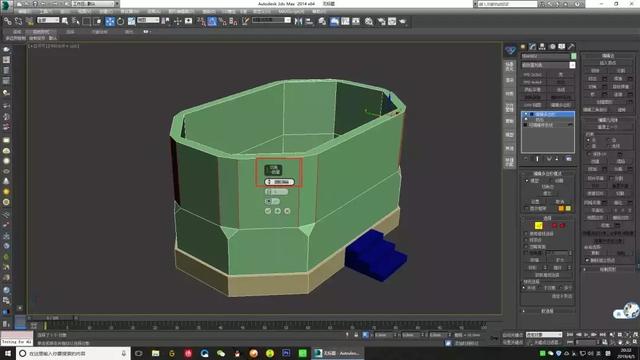The width and height of the screenshot is (640, 360).
Task: Tick the first checkbox under the selection icons
Action: coord(526,234)
